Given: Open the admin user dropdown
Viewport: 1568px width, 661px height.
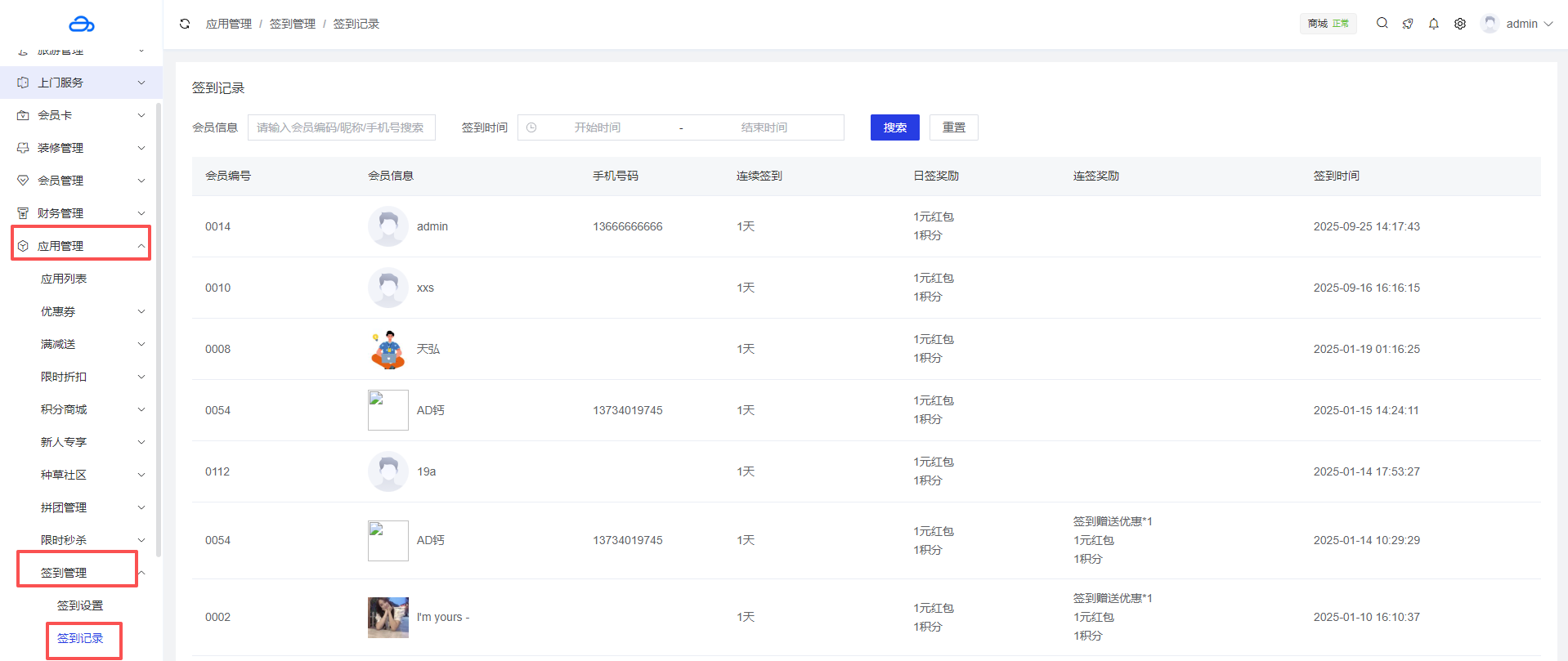Looking at the screenshot, I should (x=1520, y=24).
